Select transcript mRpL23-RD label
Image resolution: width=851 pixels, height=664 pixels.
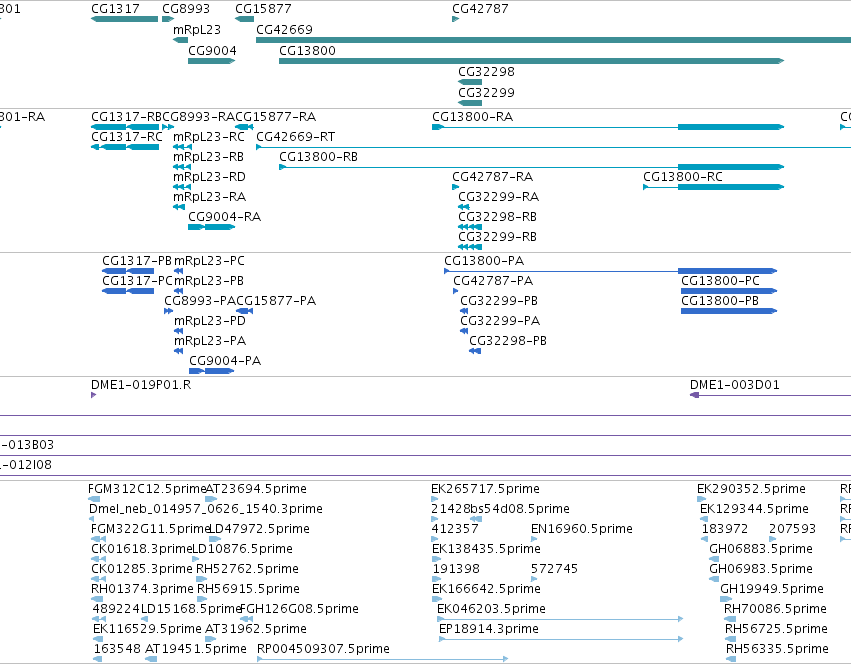(x=209, y=177)
